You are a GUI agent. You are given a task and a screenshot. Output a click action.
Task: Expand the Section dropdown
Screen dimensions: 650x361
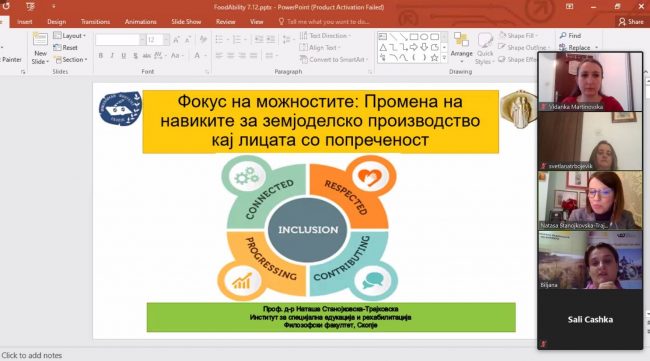[70, 60]
